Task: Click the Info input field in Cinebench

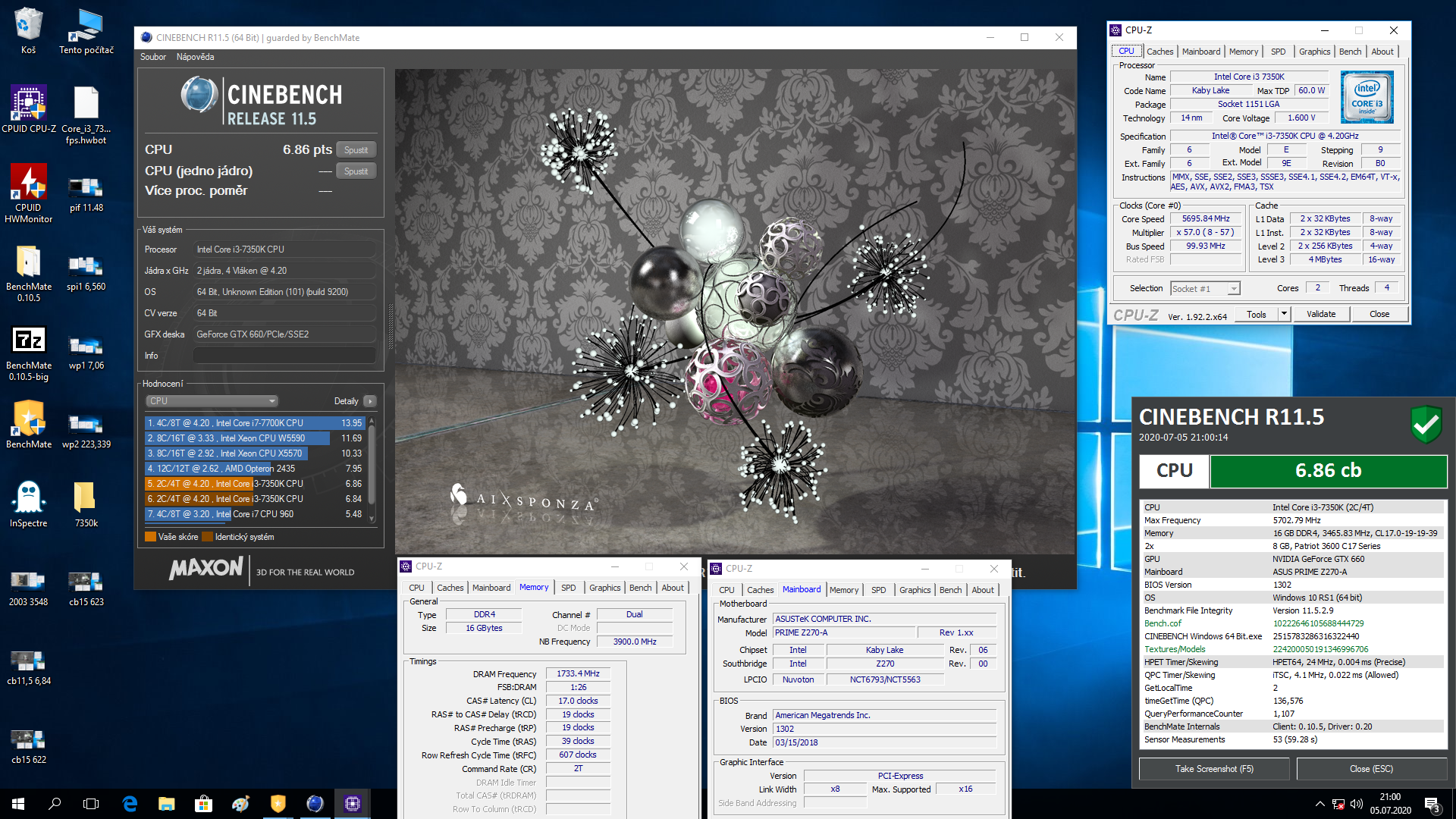Action: pyautogui.click(x=284, y=356)
